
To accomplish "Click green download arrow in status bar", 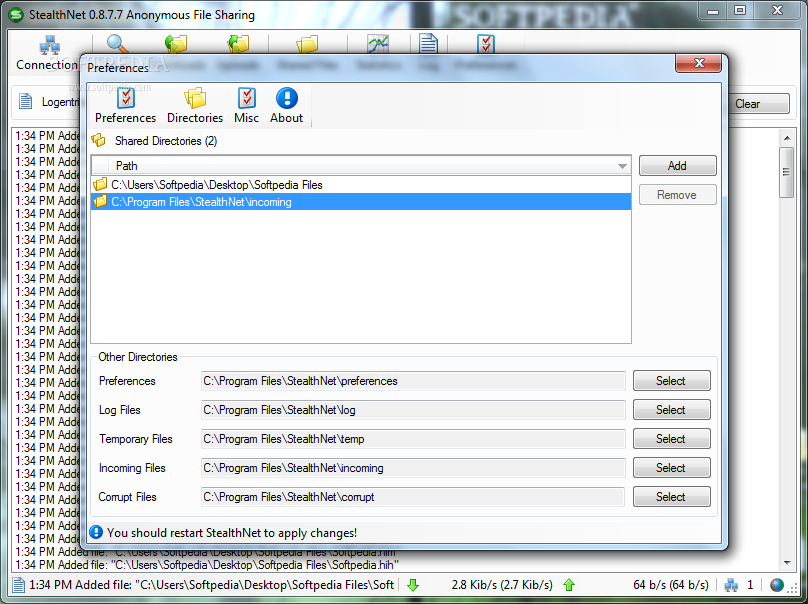I will [413, 585].
